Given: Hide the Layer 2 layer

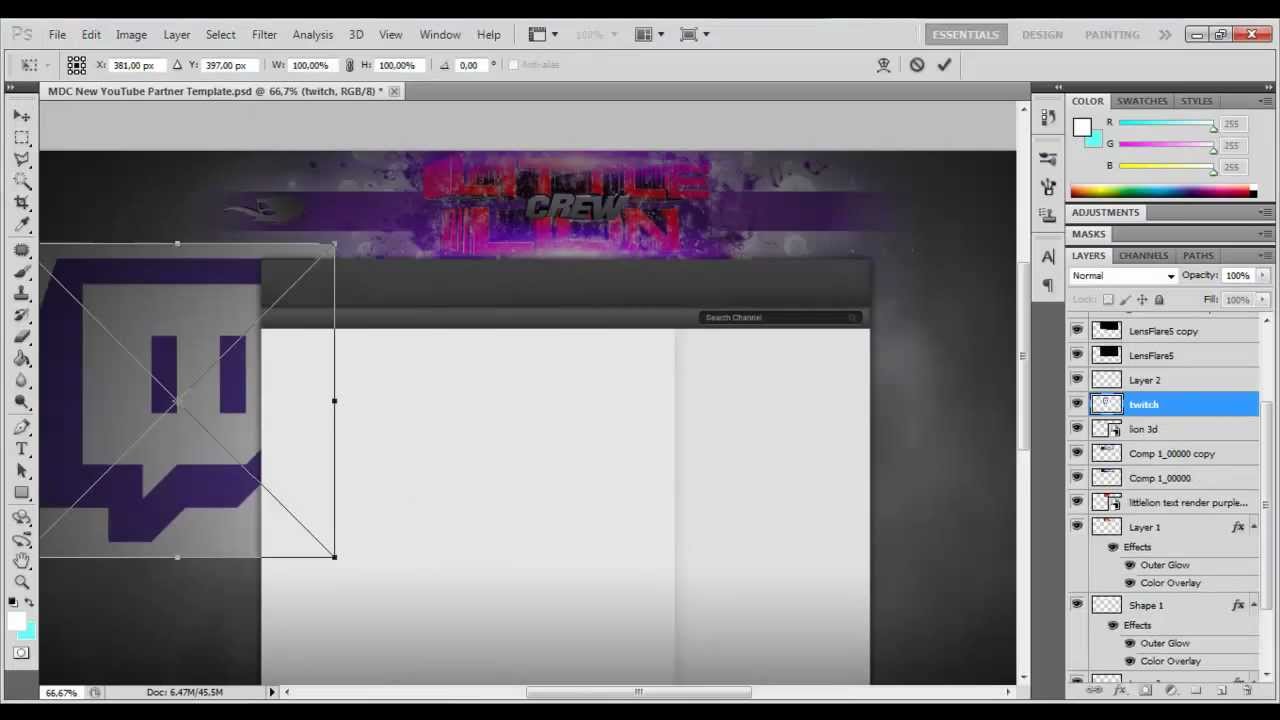Looking at the screenshot, I should 1077,379.
